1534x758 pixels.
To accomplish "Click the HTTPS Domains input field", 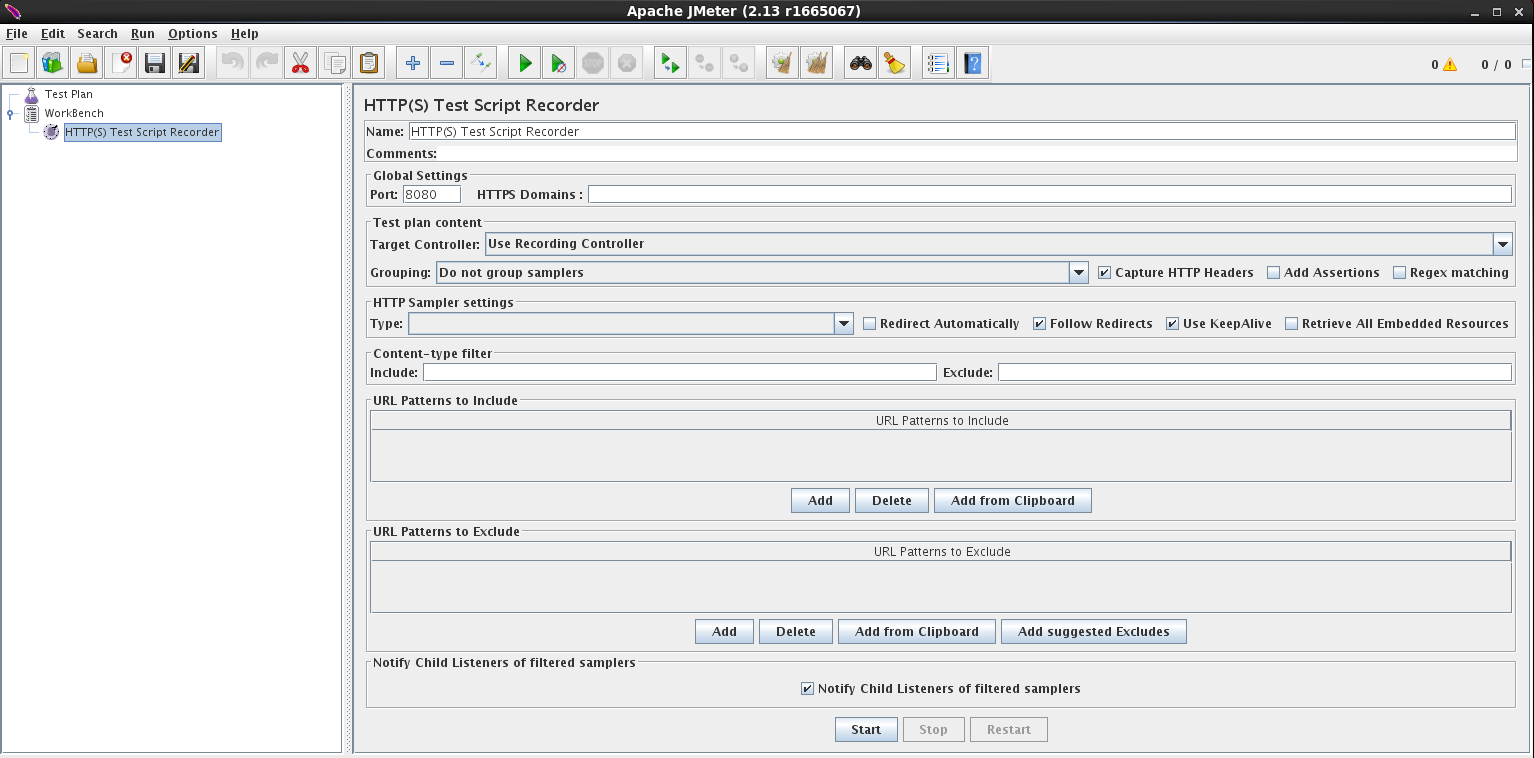I will point(1050,194).
